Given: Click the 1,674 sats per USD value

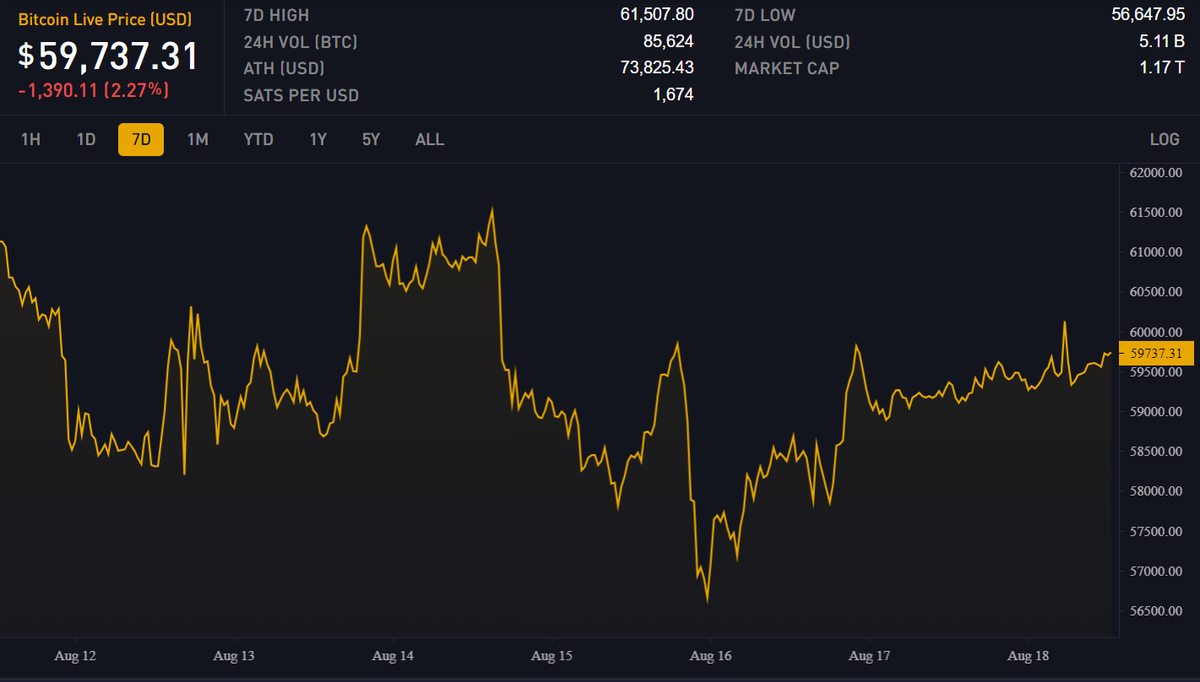Looking at the screenshot, I should (x=674, y=96).
